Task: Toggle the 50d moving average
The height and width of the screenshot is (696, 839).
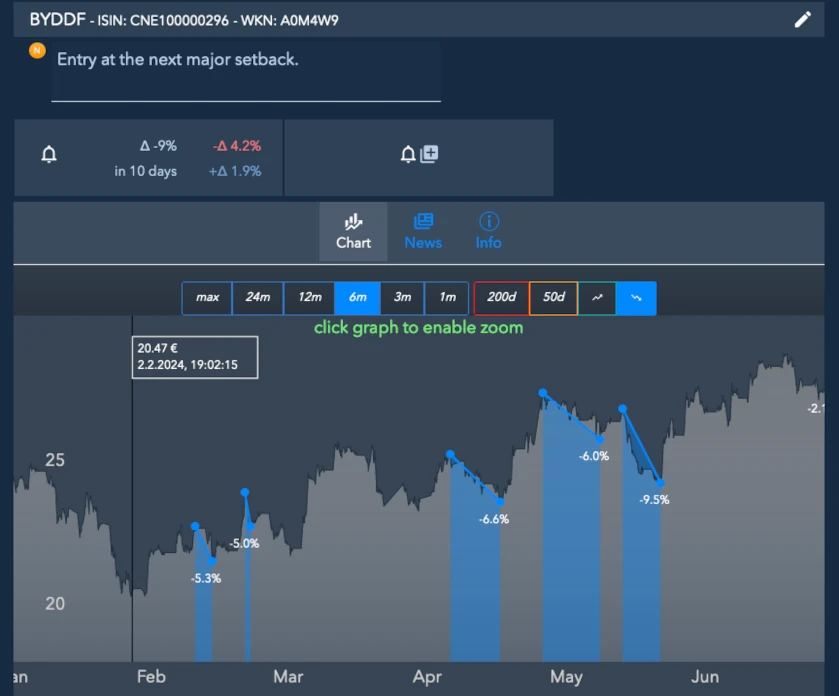Action: (553, 298)
